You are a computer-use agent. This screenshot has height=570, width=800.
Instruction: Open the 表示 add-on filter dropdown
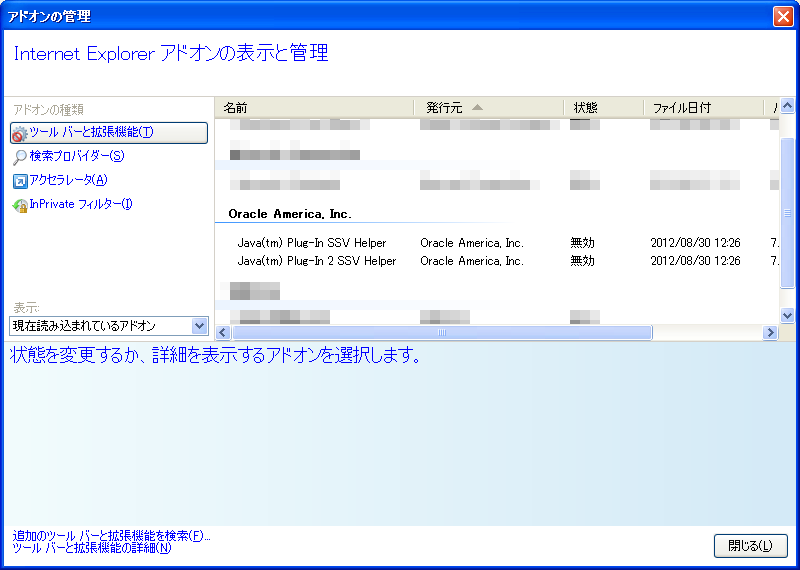pos(199,326)
